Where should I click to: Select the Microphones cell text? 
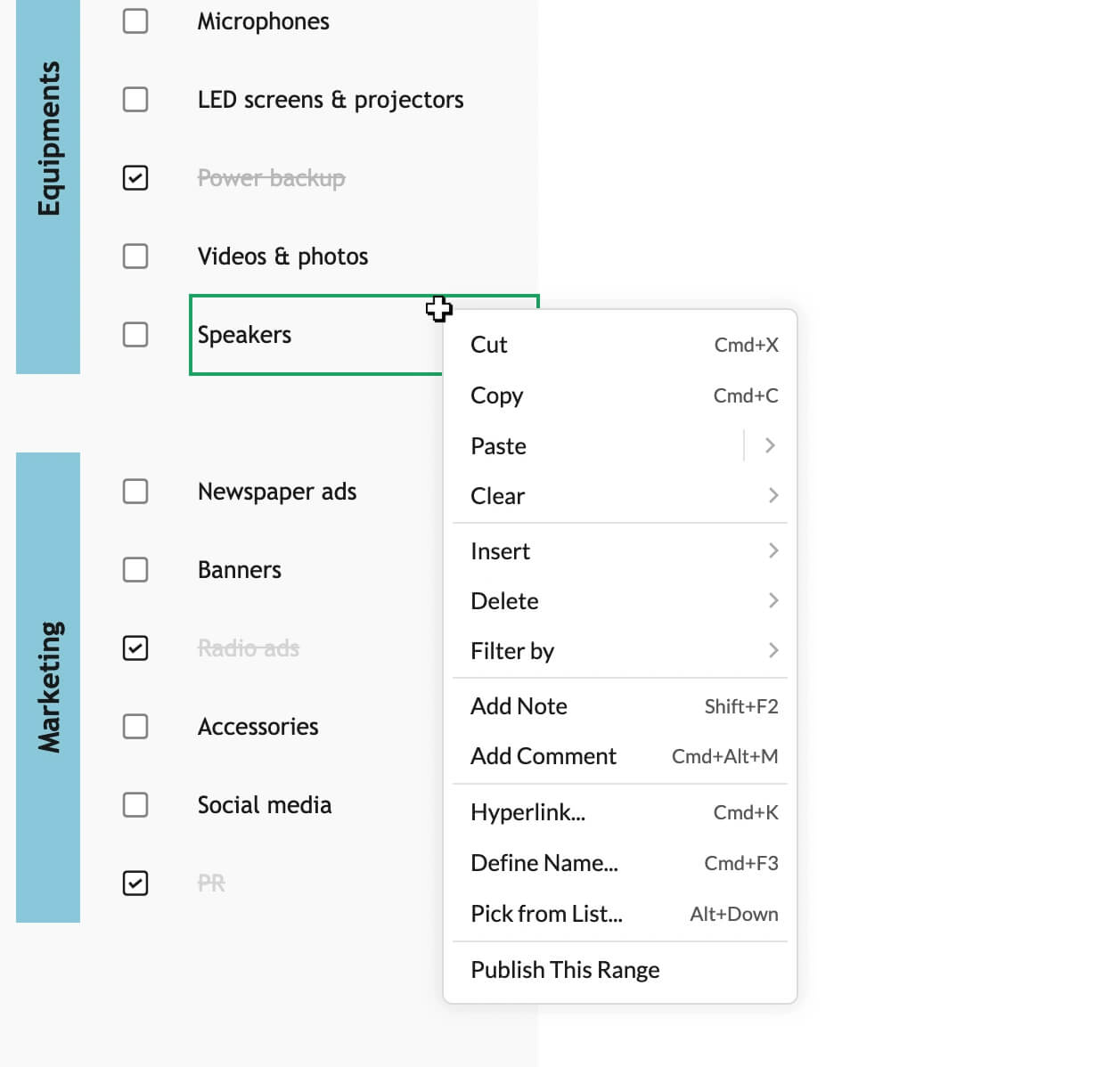(x=264, y=21)
